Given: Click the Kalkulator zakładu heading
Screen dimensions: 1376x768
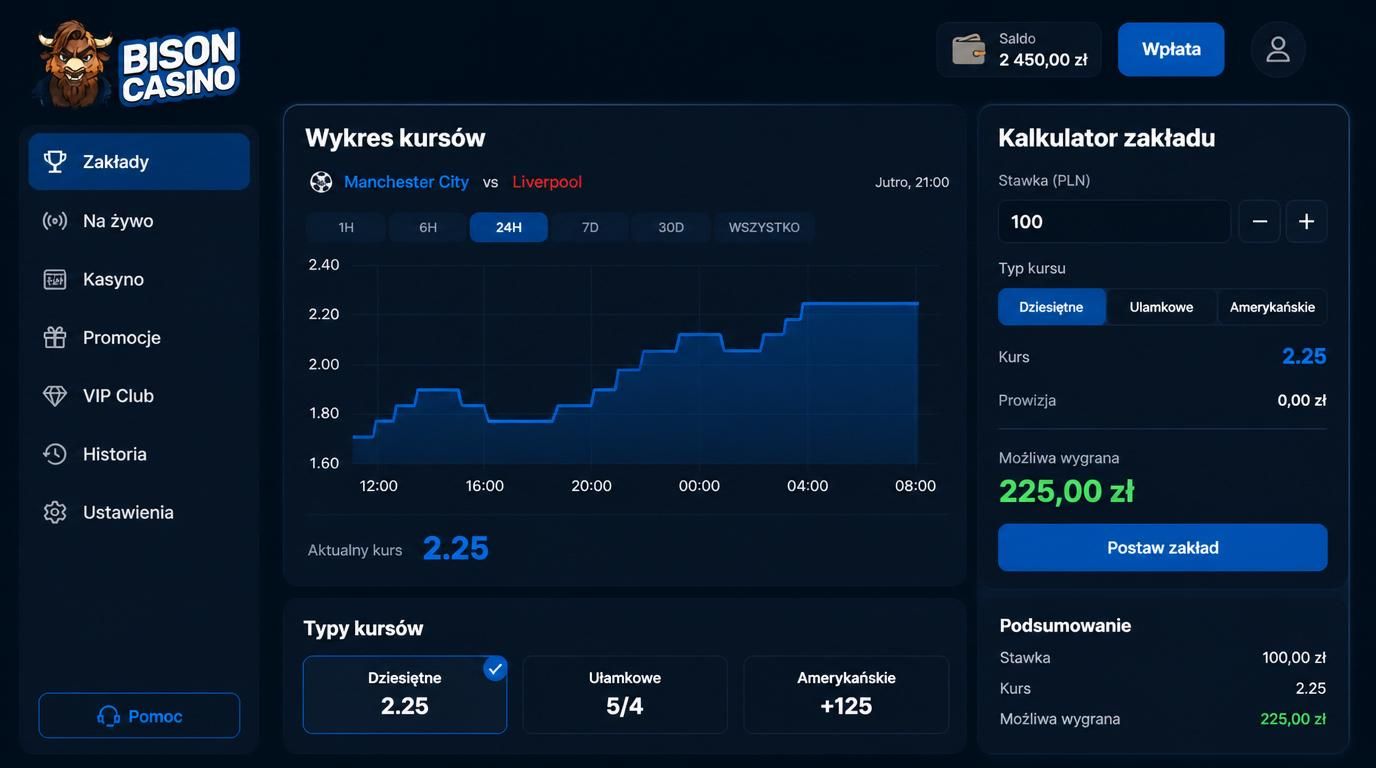Looking at the screenshot, I should pyautogui.click(x=1107, y=138).
